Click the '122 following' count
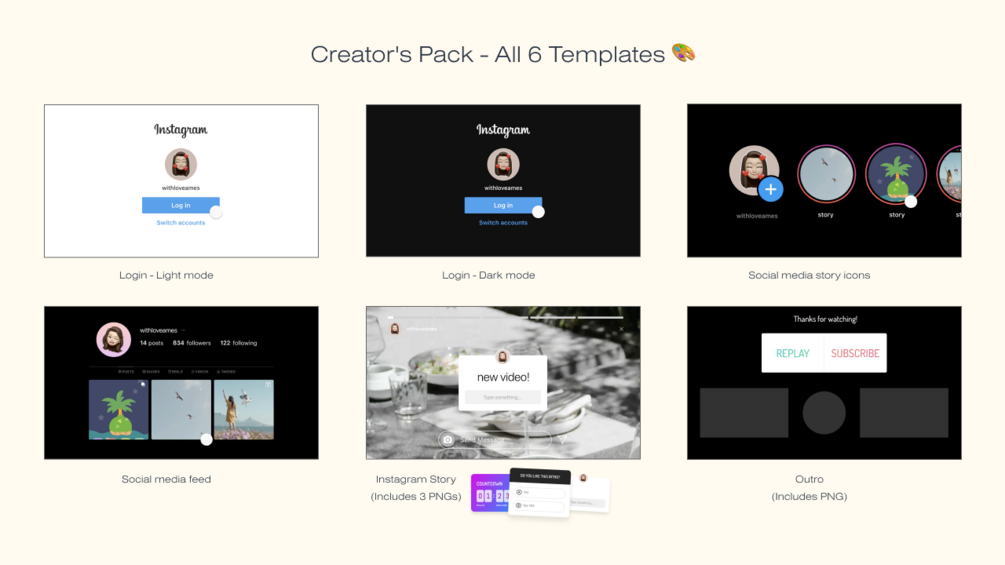This screenshot has height=565, width=1005. (x=238, y=343)
